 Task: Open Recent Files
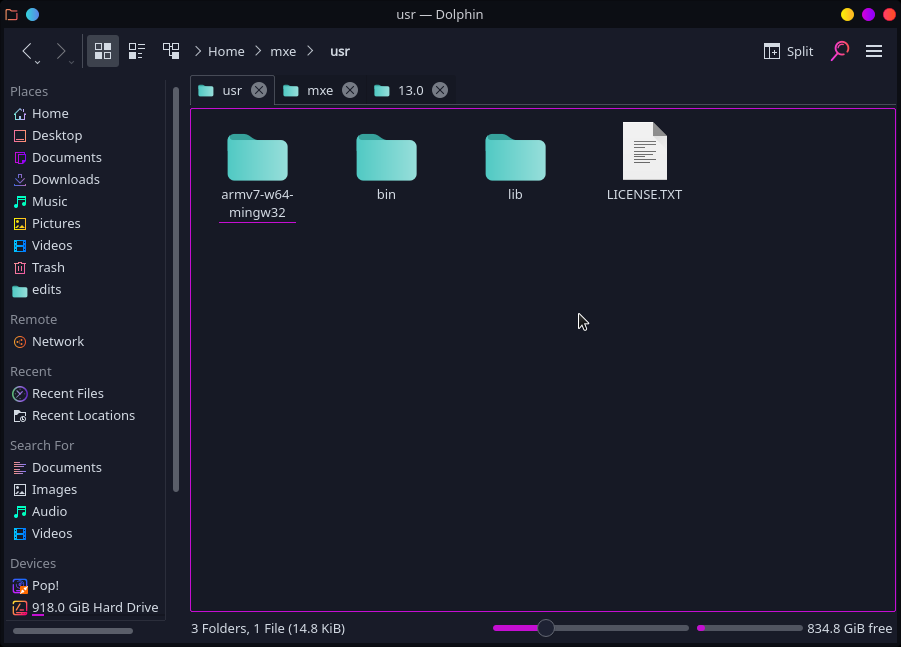[x=85, y=394]
